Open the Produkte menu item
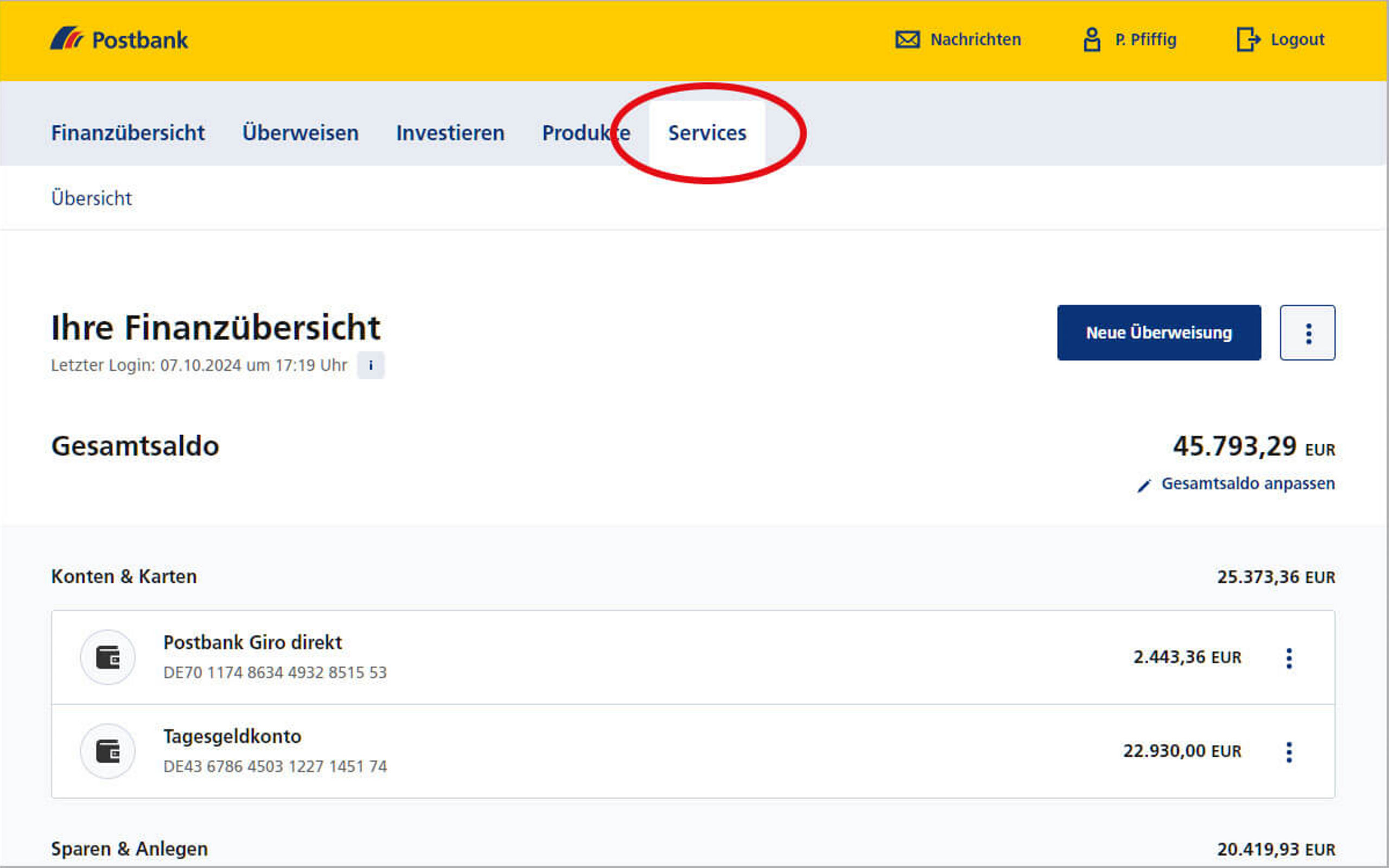The image size is (1389, 868). click(x=584, y=132)
